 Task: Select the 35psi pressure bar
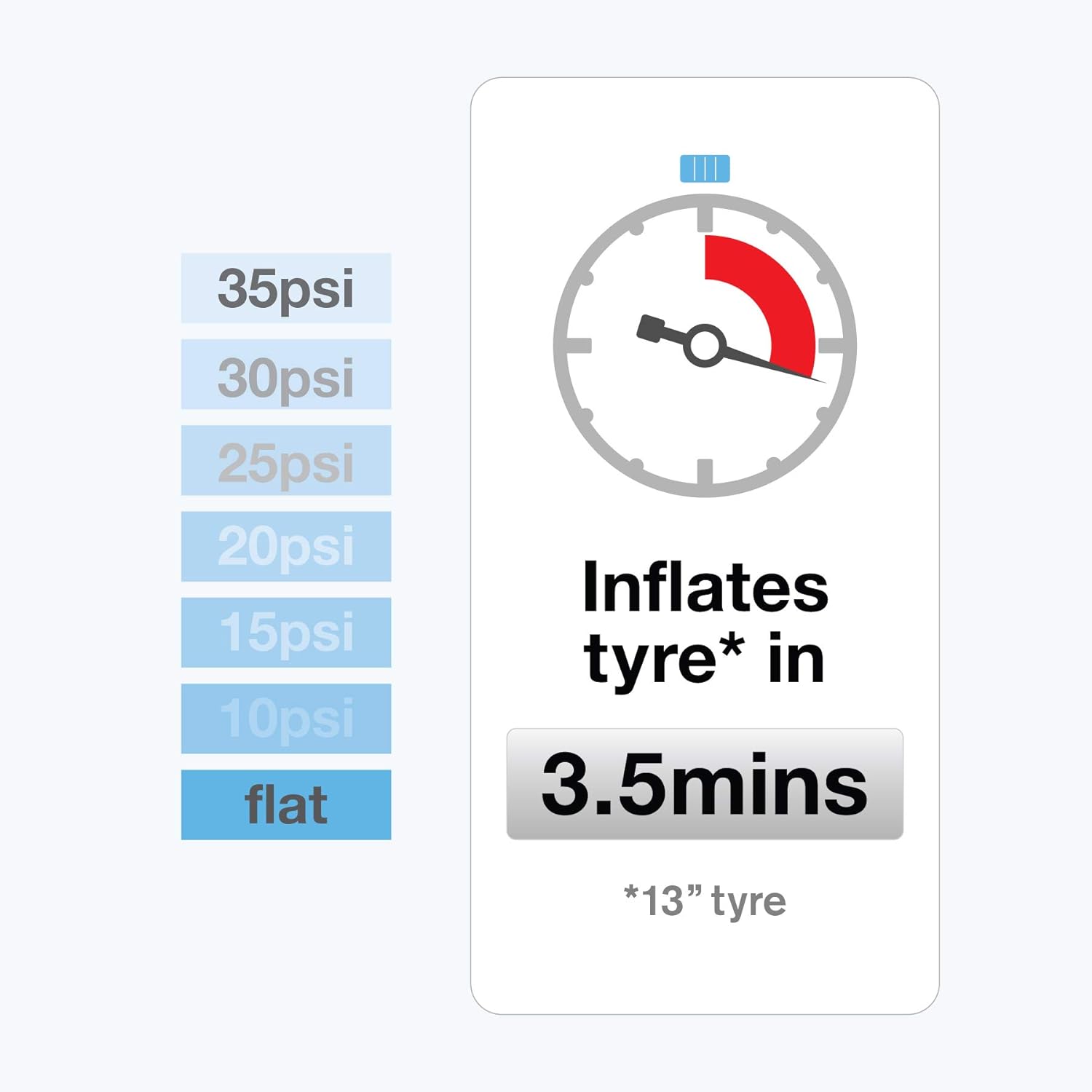tap(286, 288)
